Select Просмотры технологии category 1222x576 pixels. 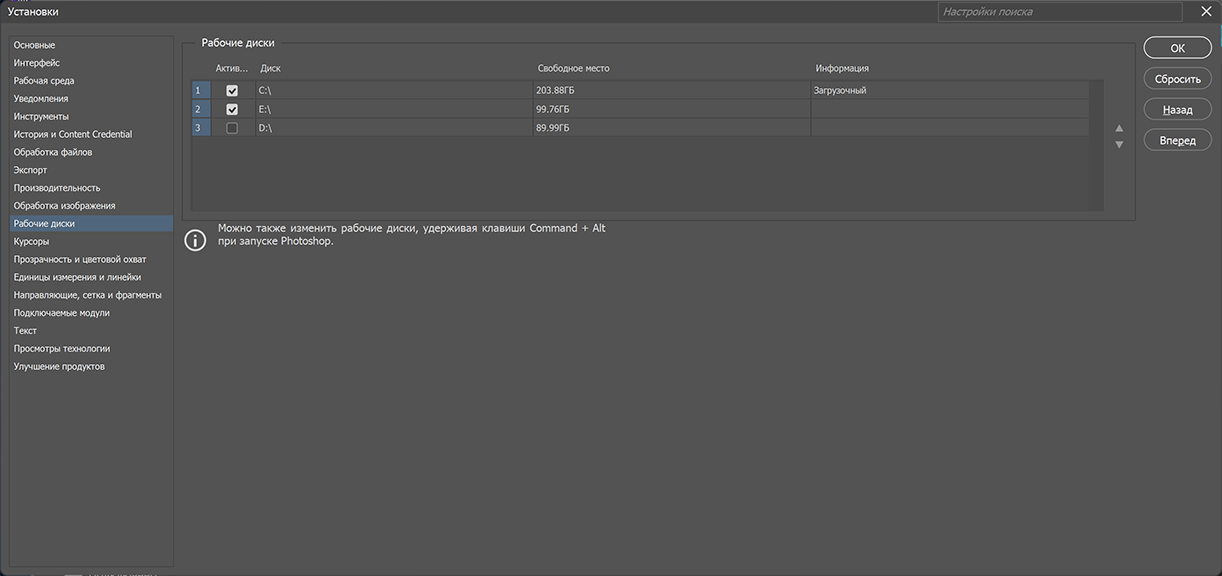point(62,349)
